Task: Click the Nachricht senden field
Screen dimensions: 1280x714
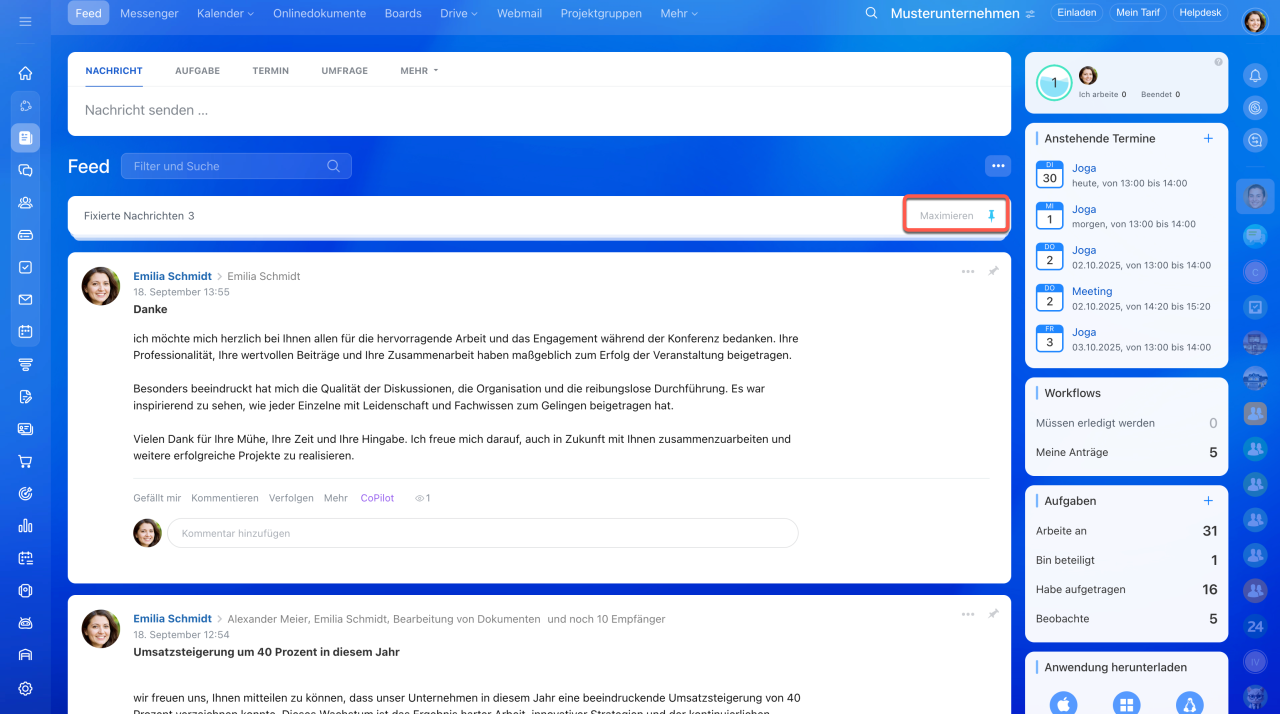Action: point(539,110)
